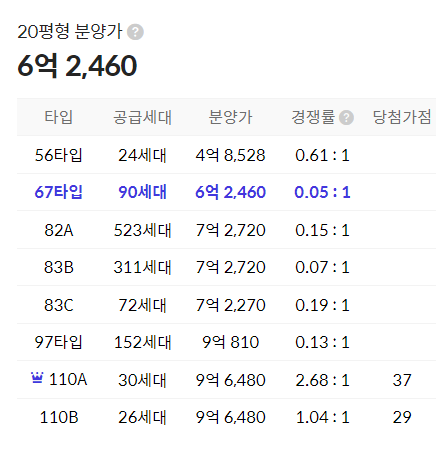Click the crown icon next to 110A
The height and width of the screenshot is (457, 441).
click(37, 378)
